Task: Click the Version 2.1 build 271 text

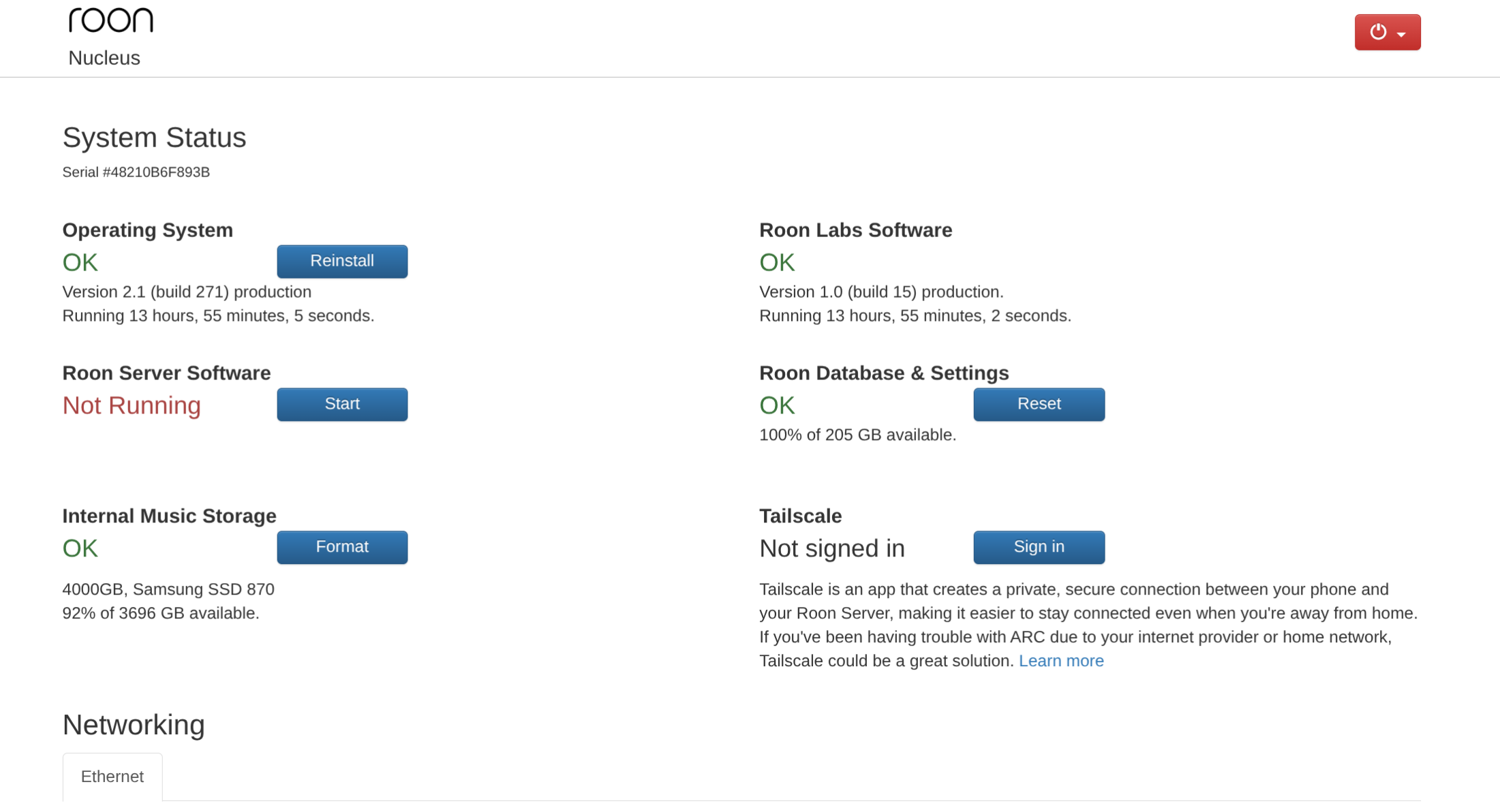Action: [x=187, y=292]
